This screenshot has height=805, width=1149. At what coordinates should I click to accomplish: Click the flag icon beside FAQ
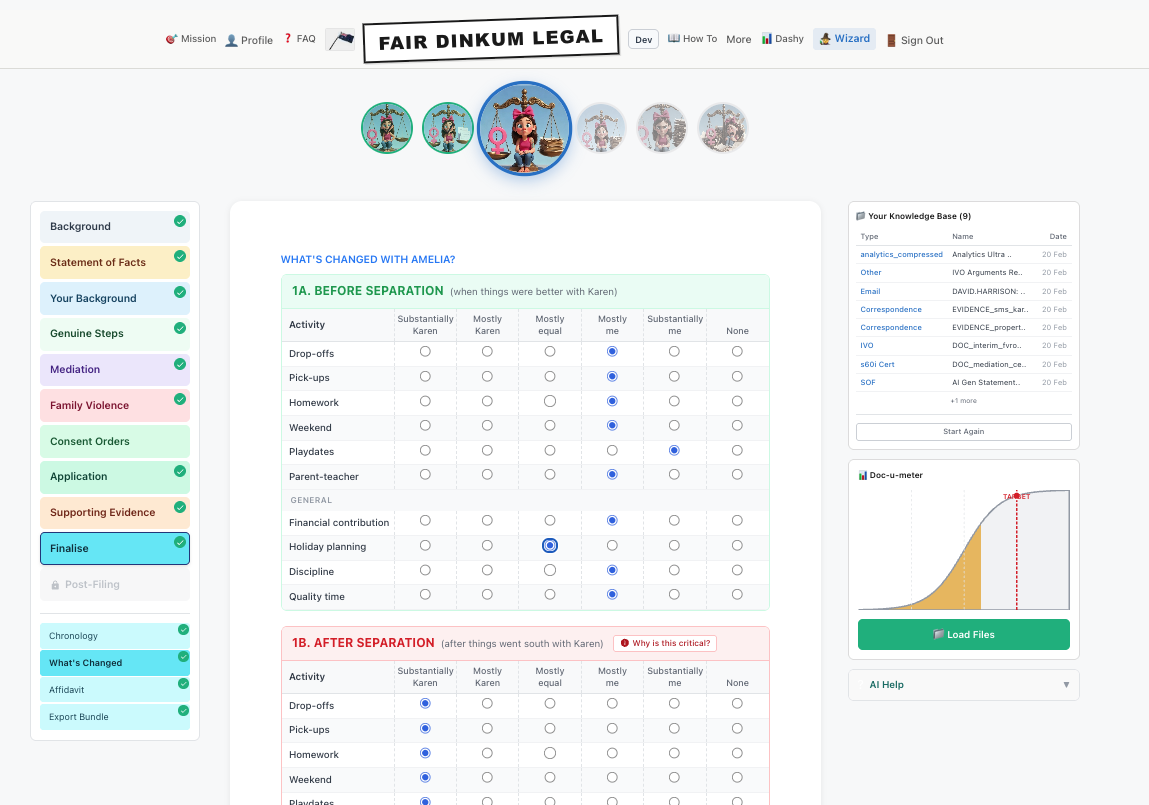340,40
